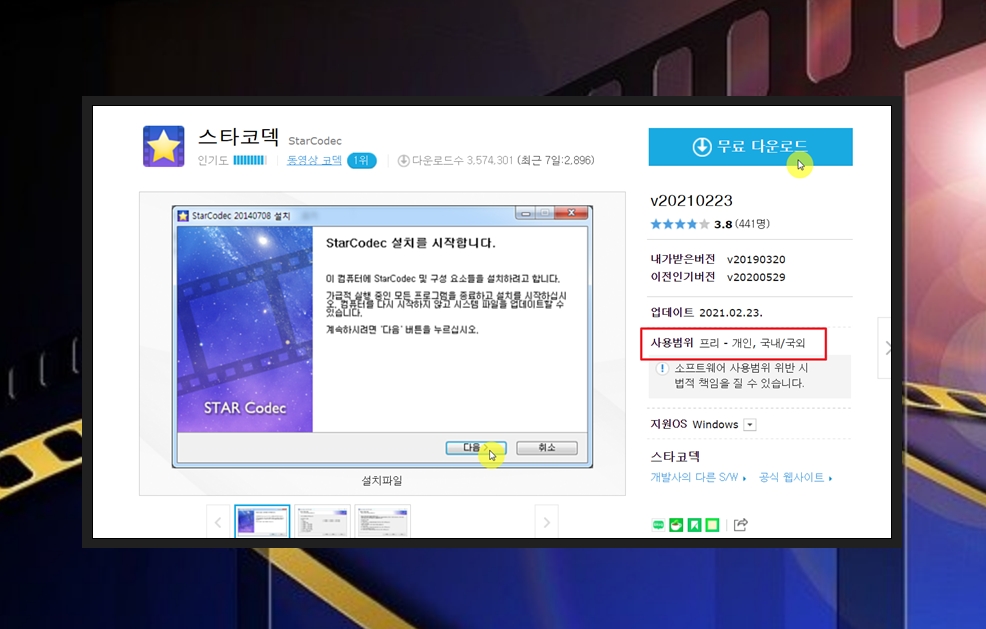This screenshot has height=629, width=986.
Task: Open 개발사의 다른 S/W link
Action: coord(698,477)
